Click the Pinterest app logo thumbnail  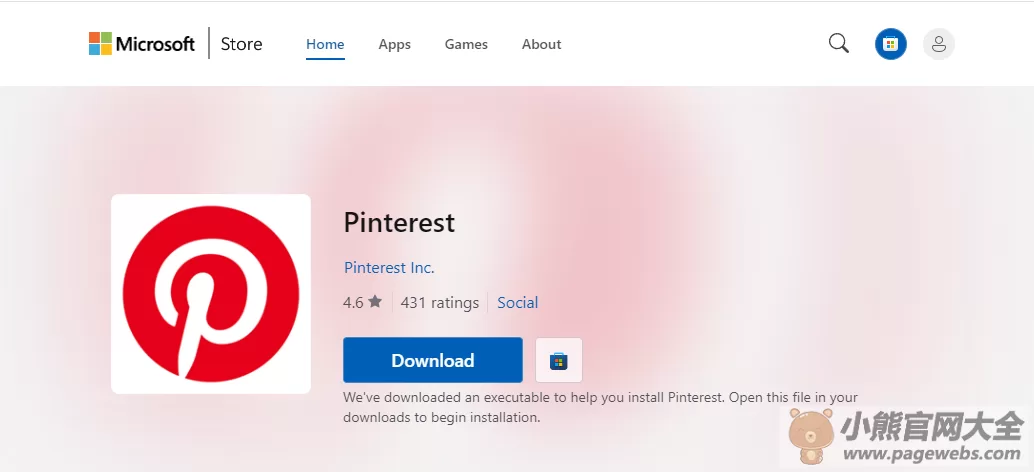pos(211,294)
